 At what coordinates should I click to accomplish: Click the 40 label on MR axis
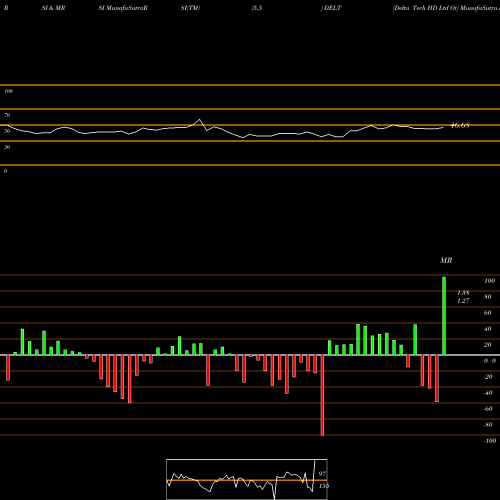click(x=488, y=329)
